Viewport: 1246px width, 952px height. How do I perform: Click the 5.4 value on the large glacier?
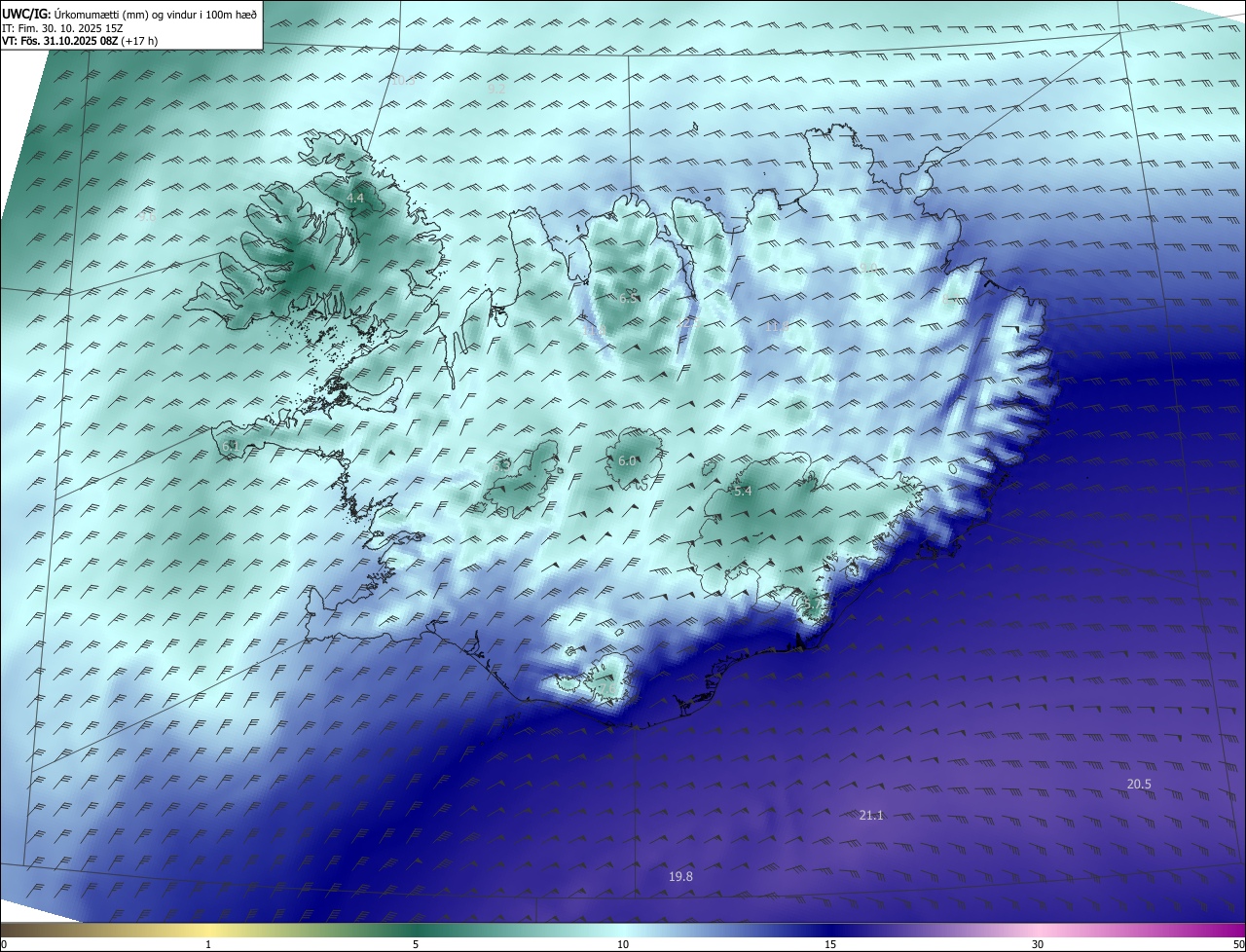pos(743,492)
